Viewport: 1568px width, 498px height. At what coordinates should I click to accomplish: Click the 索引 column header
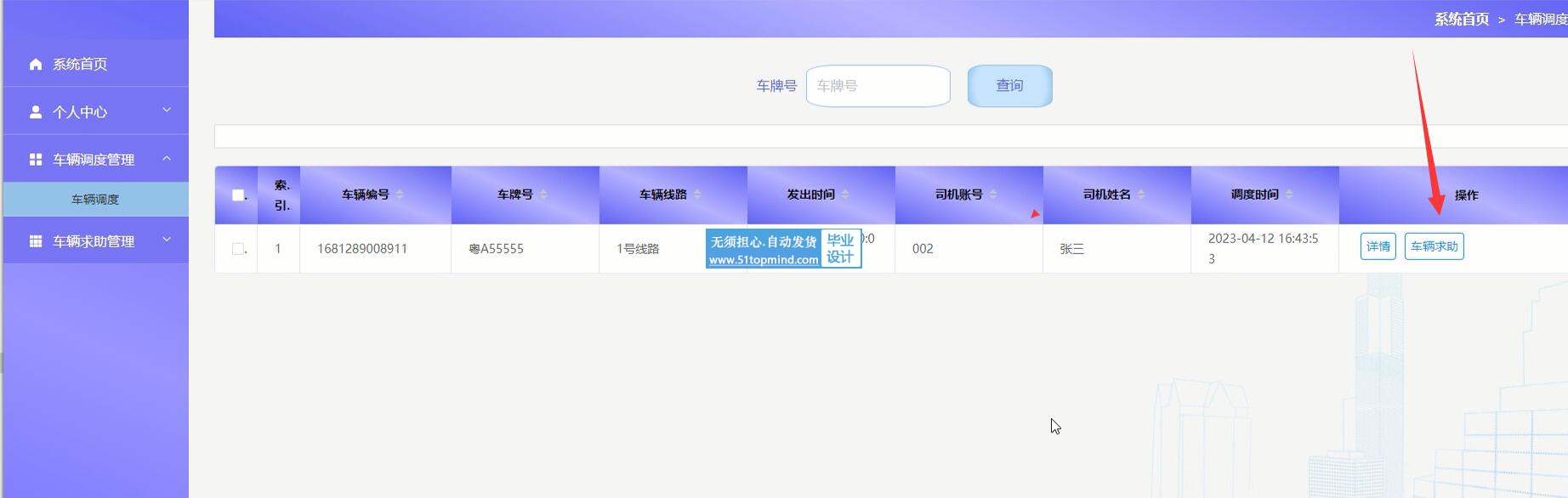(x=279, y=195)
